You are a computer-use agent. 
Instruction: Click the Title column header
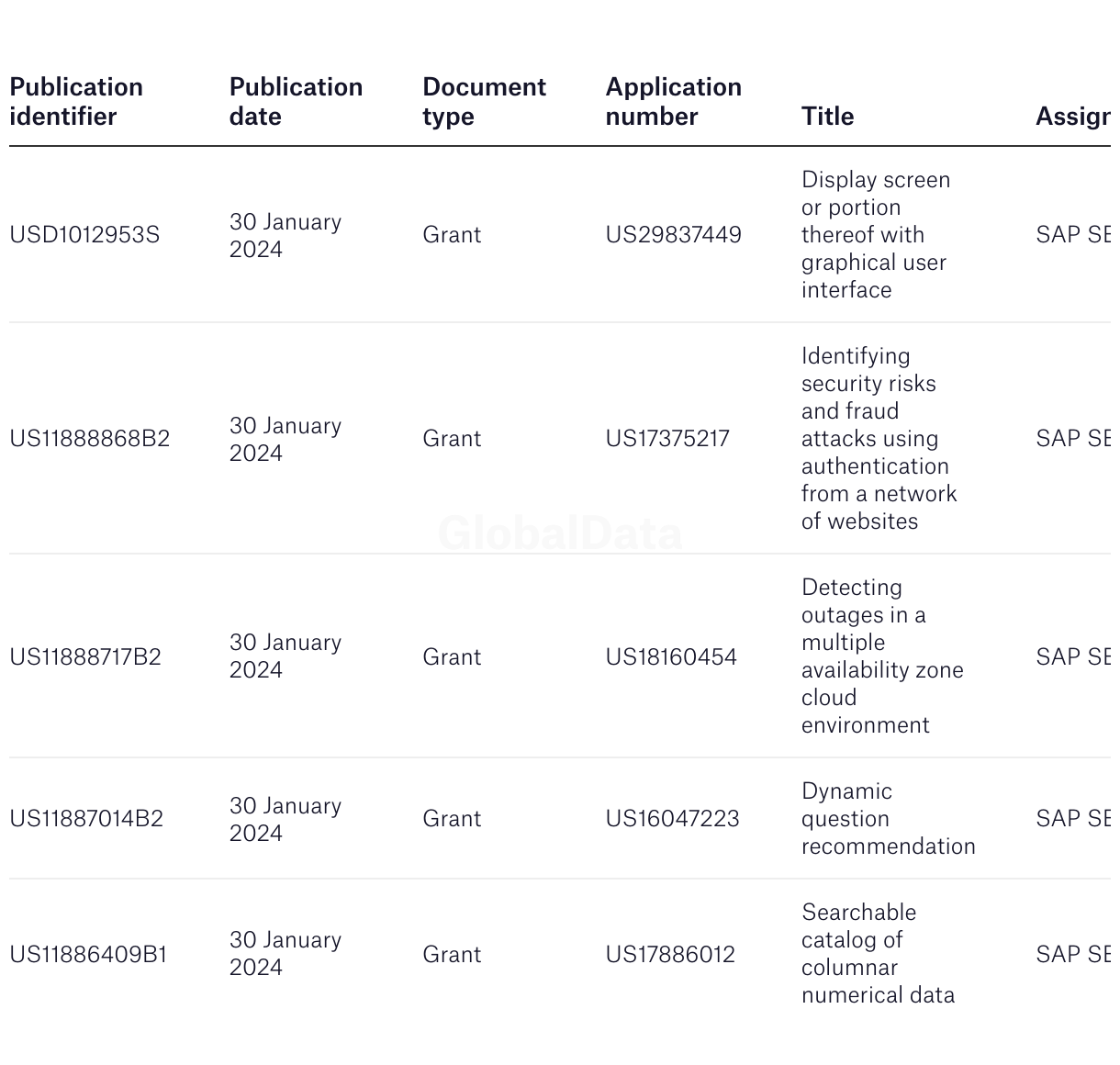pyautogui.click(x=827, y=117)
